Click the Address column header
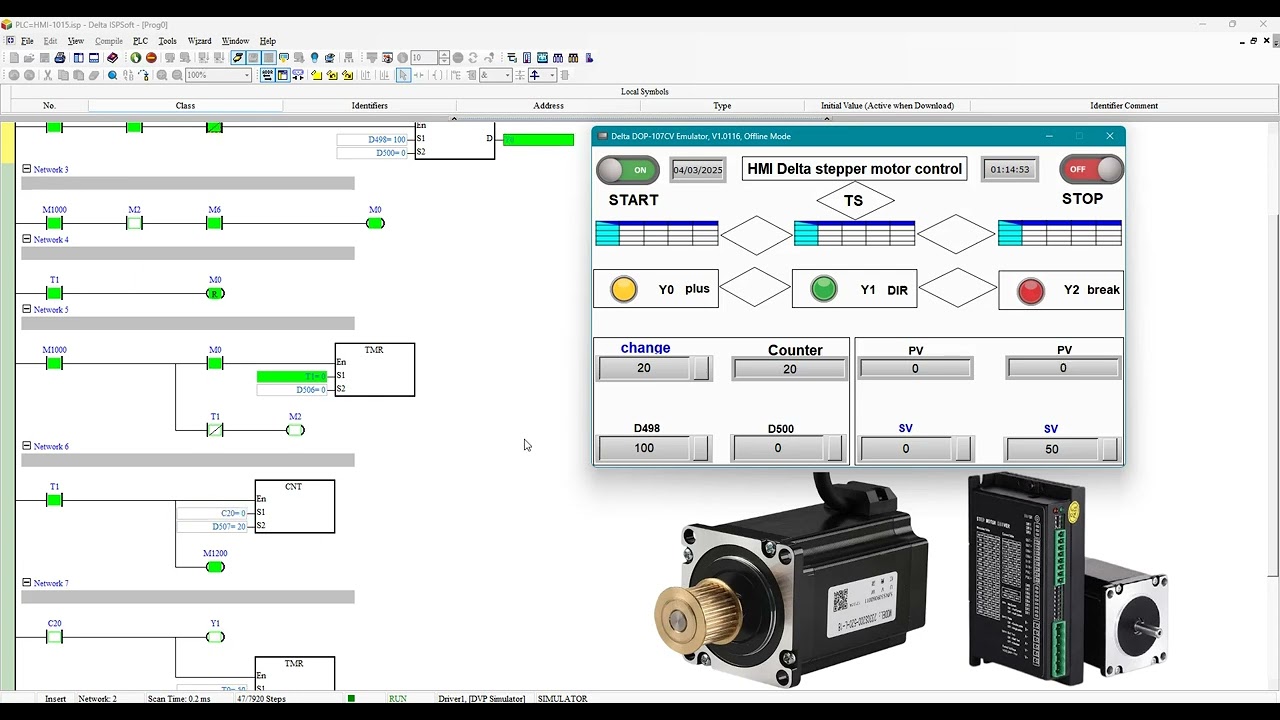The height and width of the screenshot is (720, 1280). (548, 105)
